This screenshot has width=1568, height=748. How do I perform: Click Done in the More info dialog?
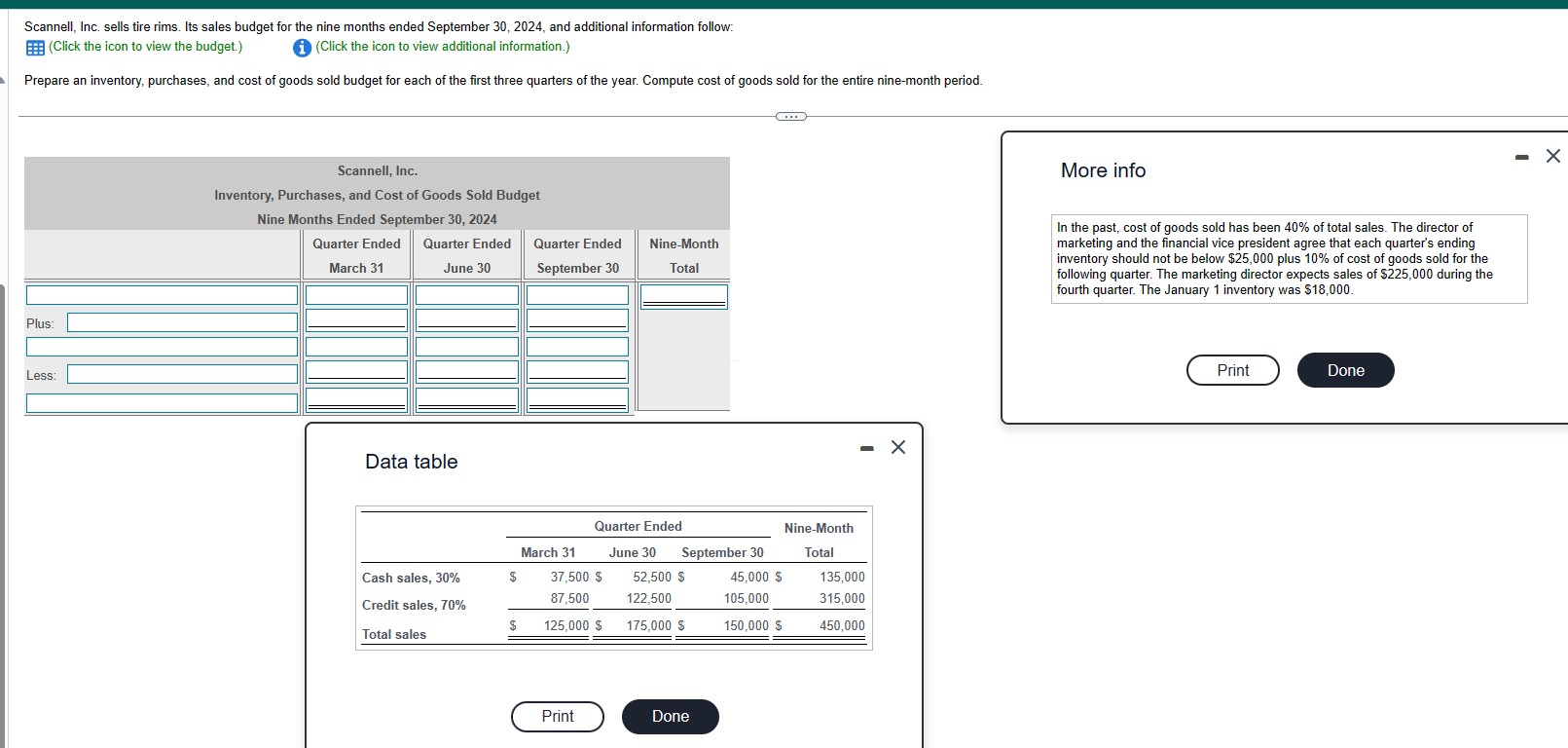click(x=1346, y=370)
